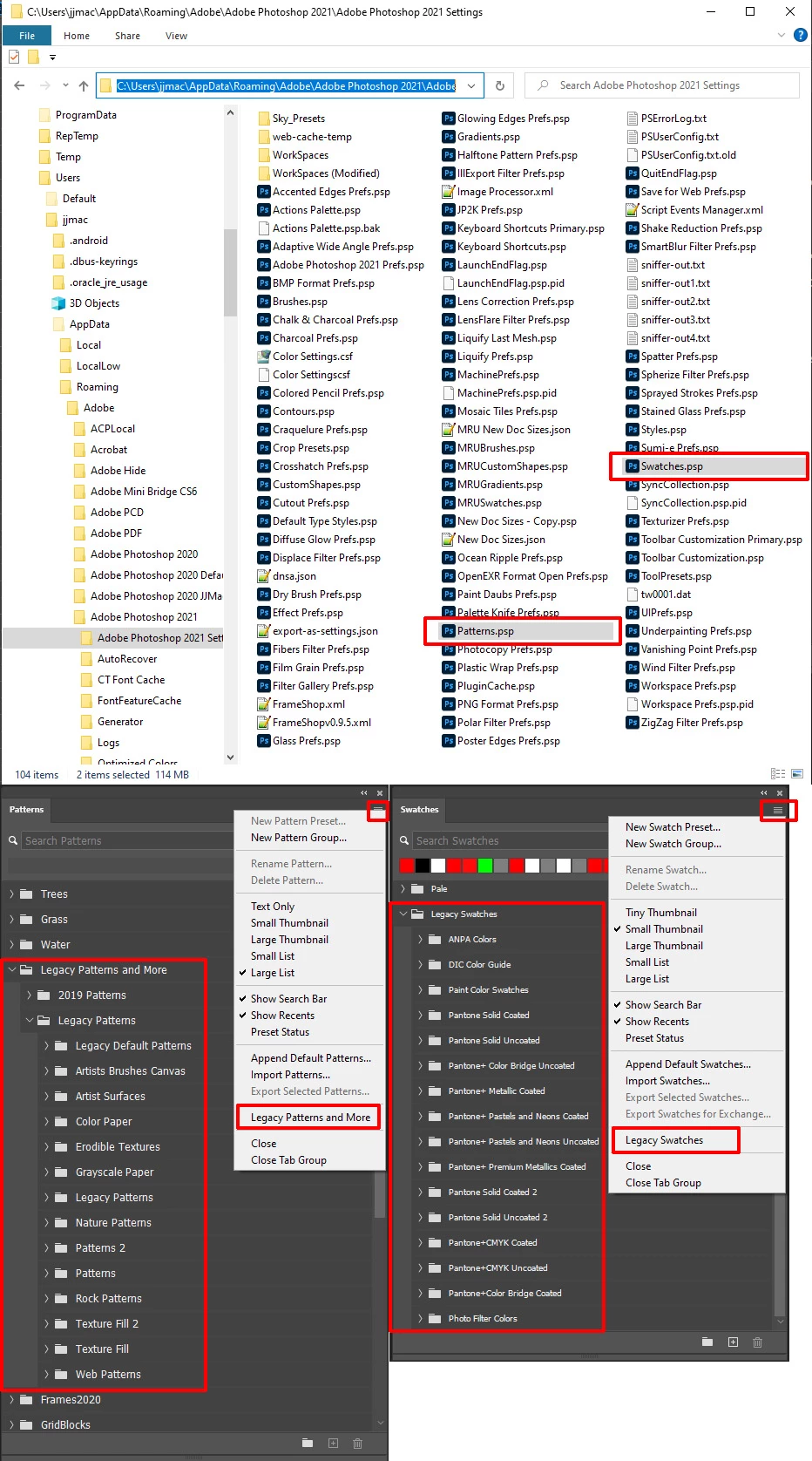Open the Share ribbon tab
Image resolution: width=812 pixels, height=1461 pixels.
pyautogui.click(x=127, y=36)
